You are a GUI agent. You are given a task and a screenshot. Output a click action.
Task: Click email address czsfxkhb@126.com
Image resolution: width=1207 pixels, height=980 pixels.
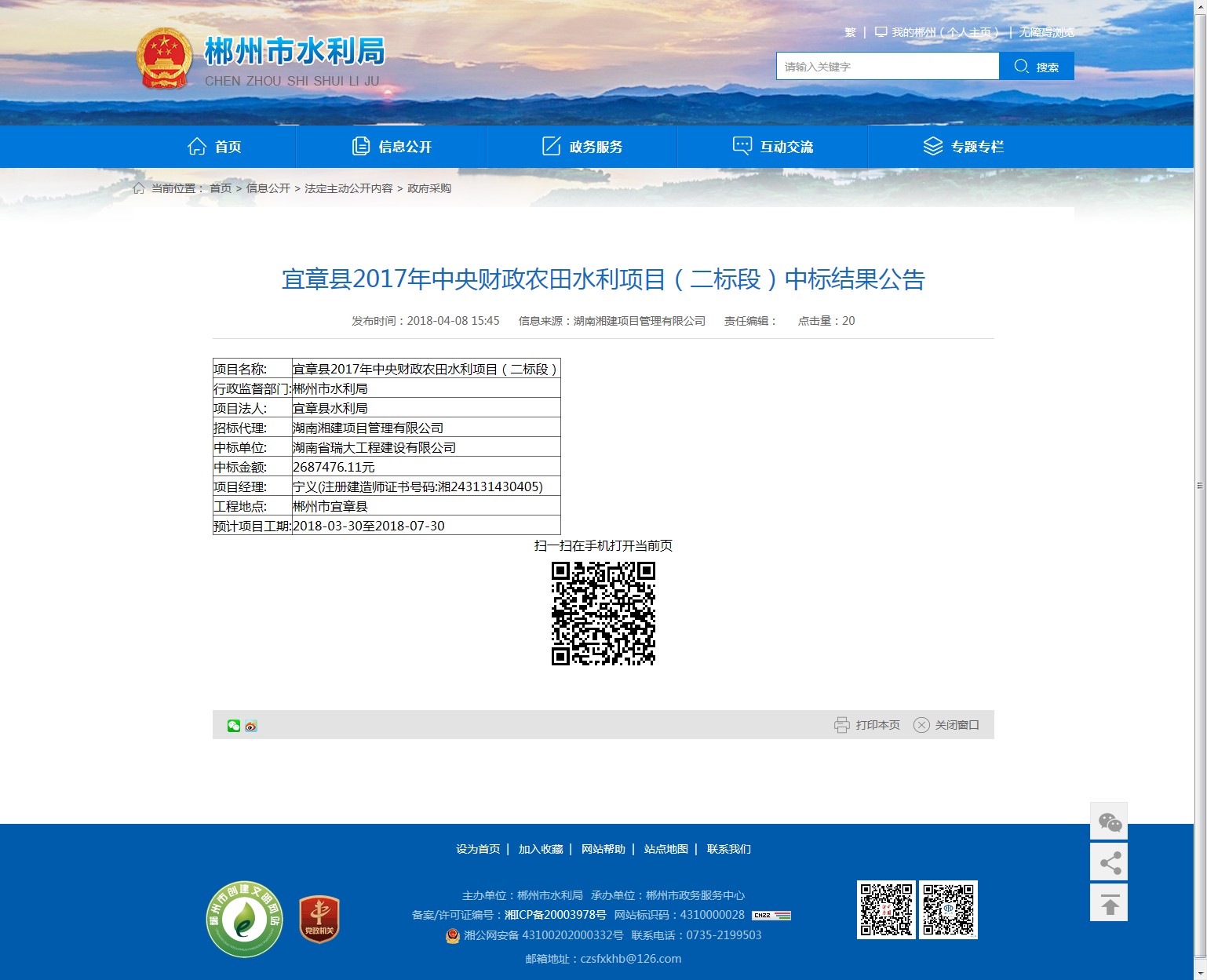631,959
